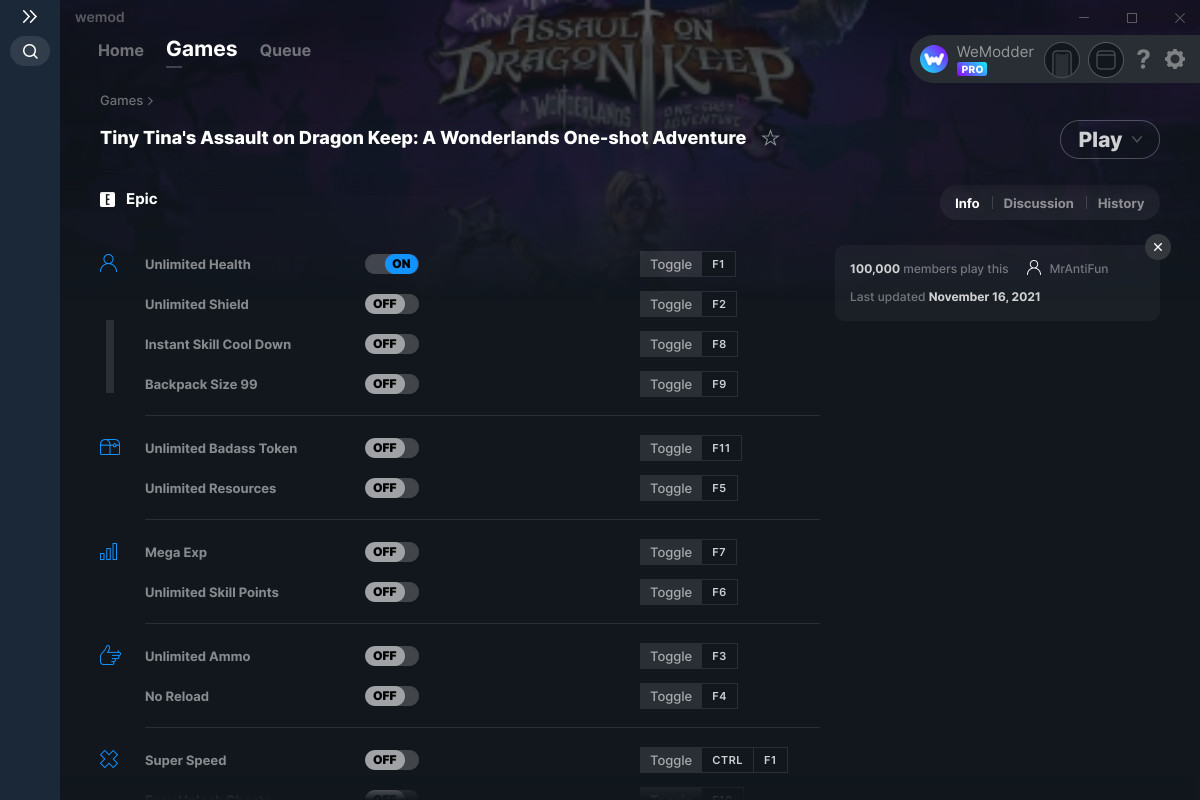The width and height of the screenshot is (1200, 800).
Task: Click the WeModder avatar logo
Action: click(934, 60)
